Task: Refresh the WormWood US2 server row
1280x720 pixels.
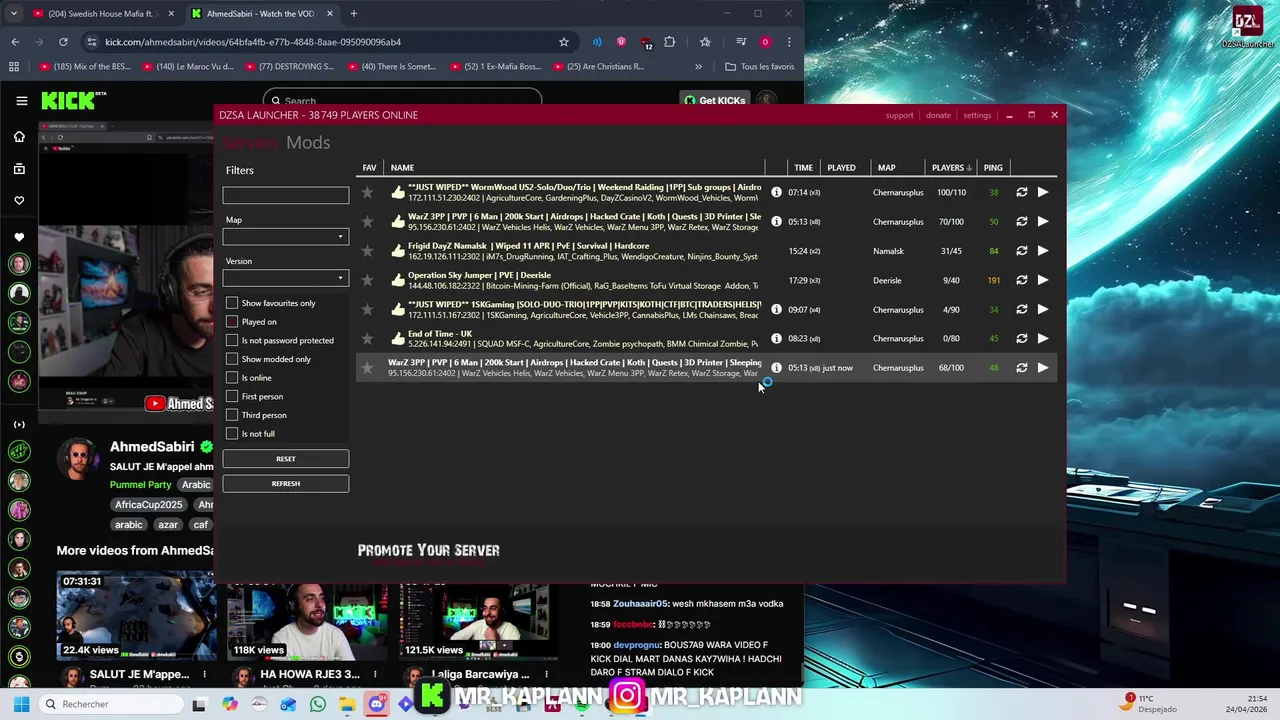Action: click(1021, 192)
